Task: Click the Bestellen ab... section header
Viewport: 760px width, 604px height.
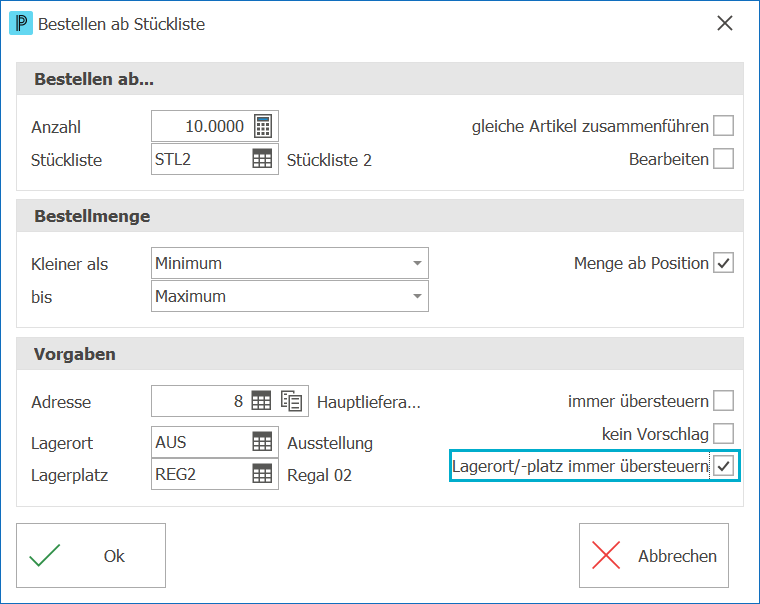Action: pyautogui.click(x=380, y=79)
